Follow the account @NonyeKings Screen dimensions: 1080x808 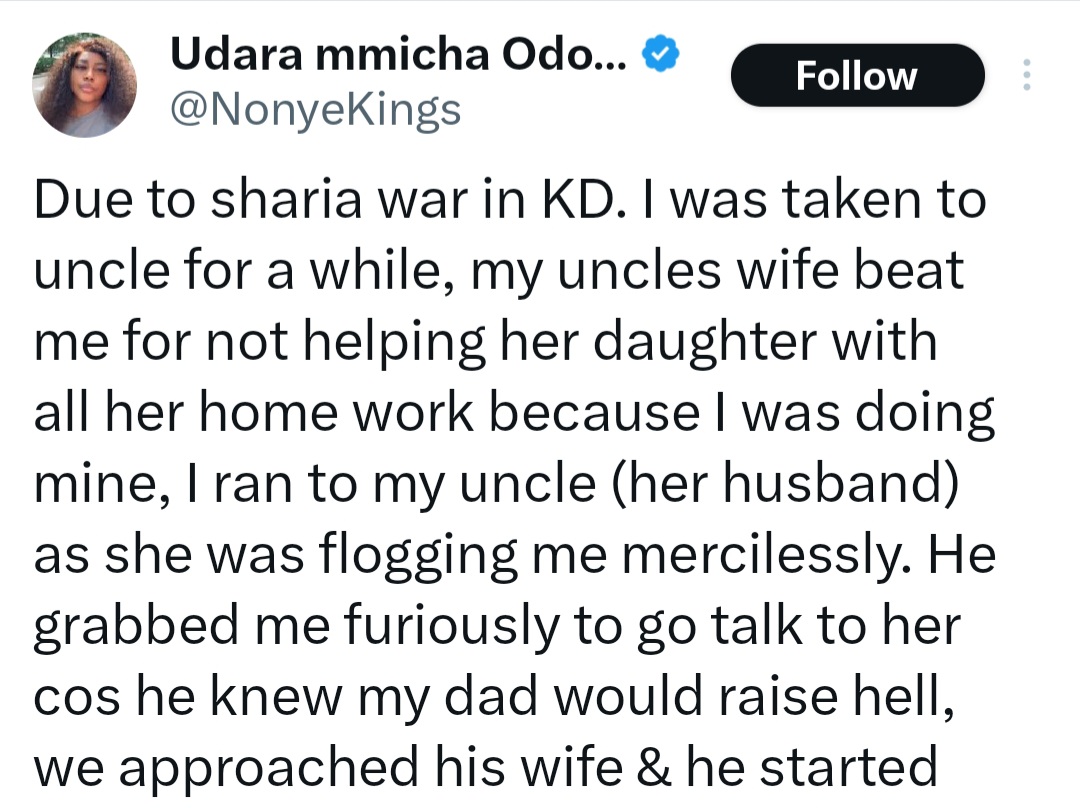(x=857, y=74)
